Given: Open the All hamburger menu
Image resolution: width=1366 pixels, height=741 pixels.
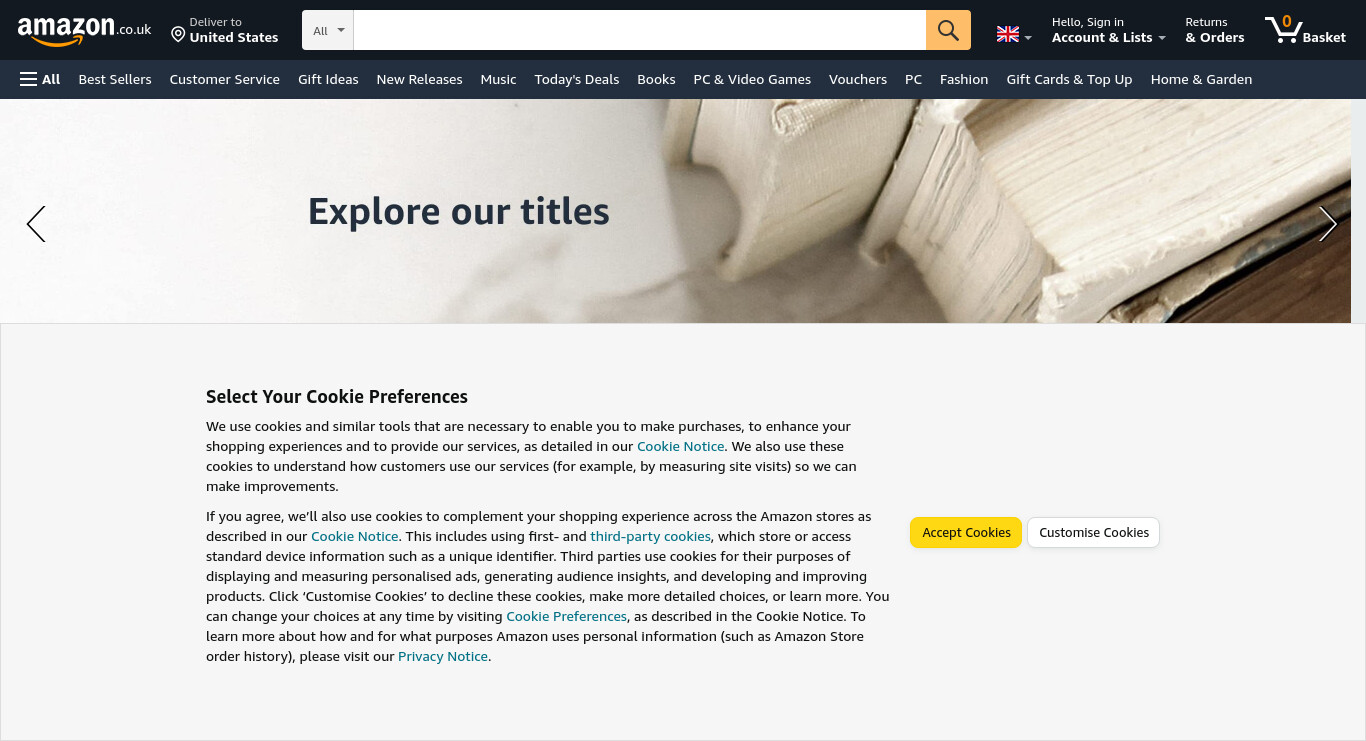Looking at the screenshot, I should click(40, 79).
